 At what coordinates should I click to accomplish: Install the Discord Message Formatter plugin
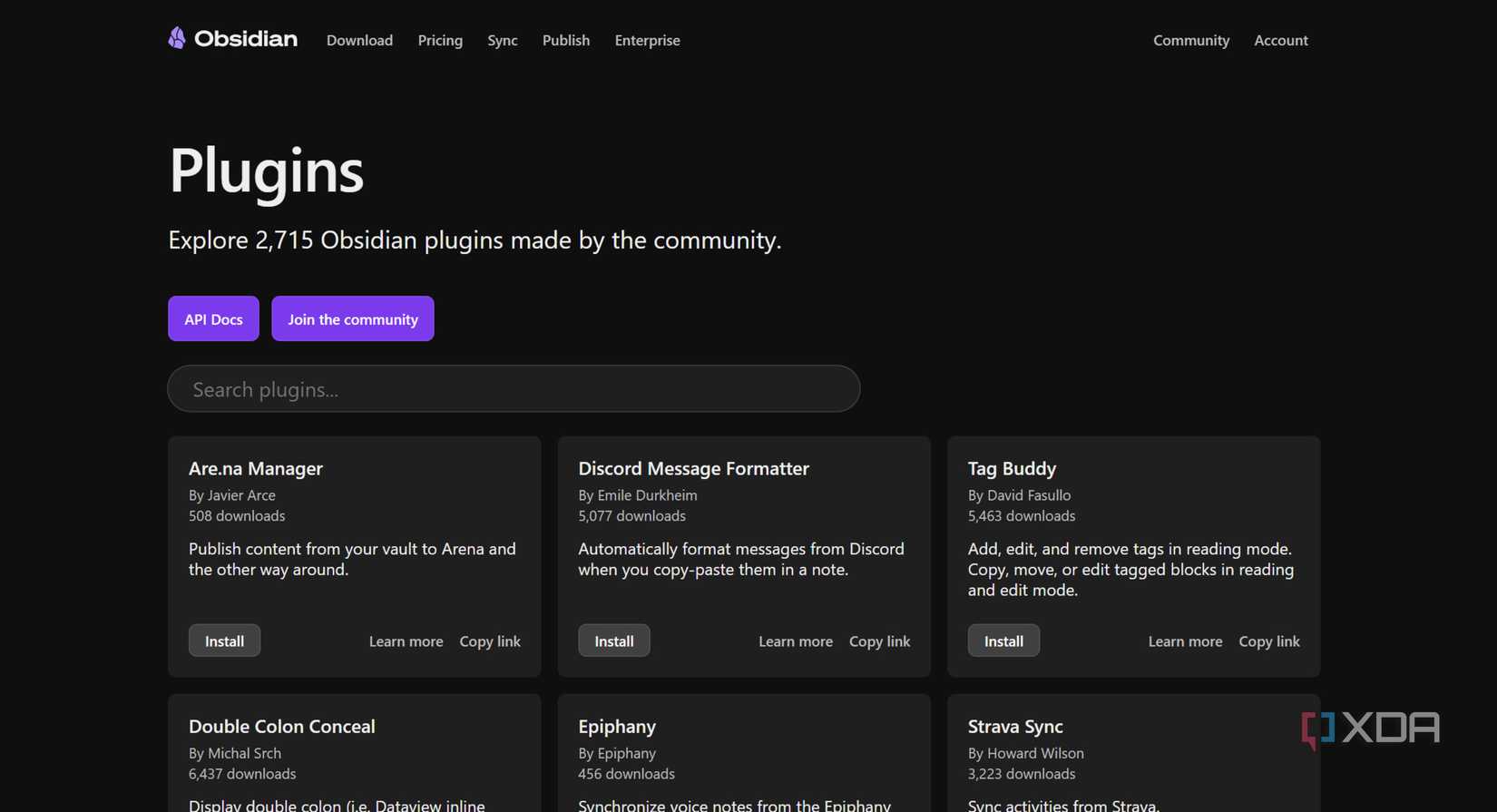click(614, 641)
